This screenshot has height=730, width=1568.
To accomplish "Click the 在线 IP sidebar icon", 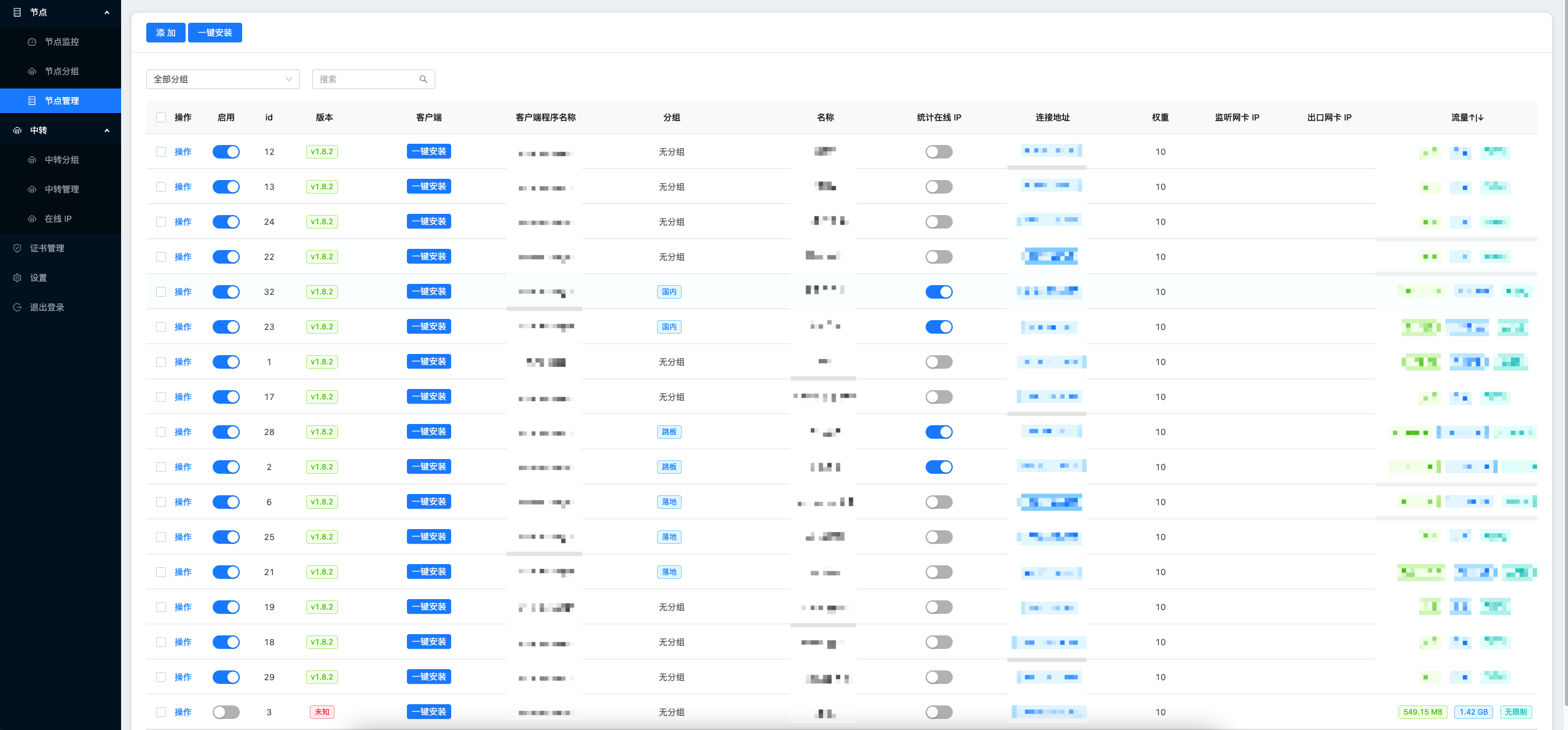I will 32,219.
